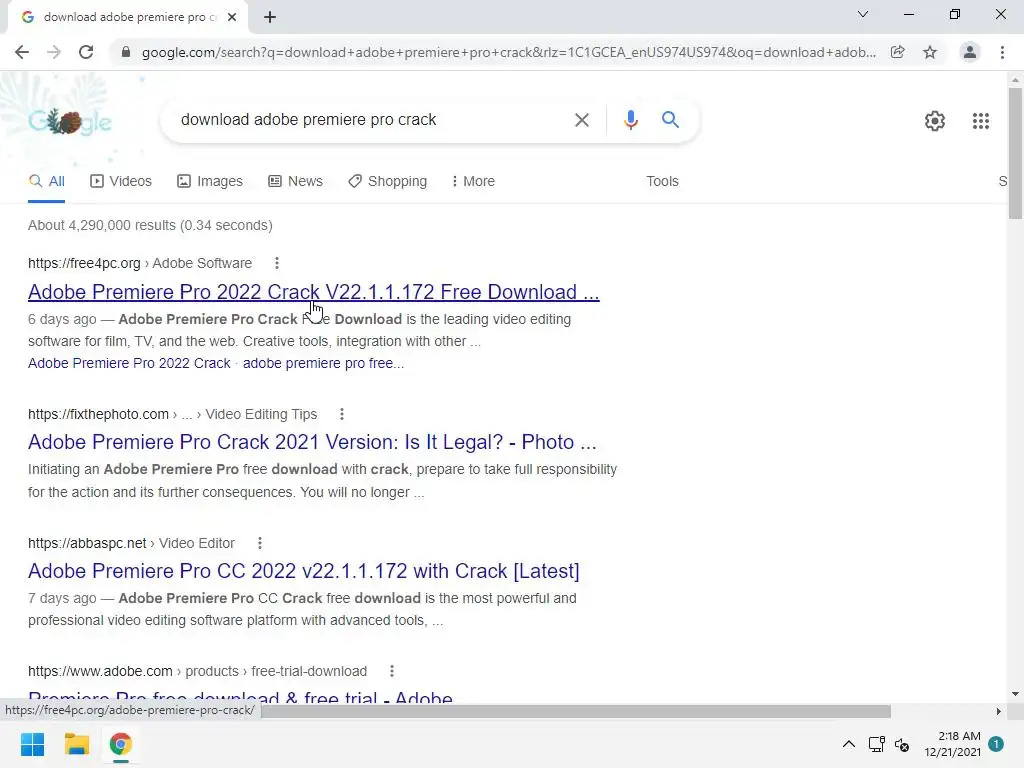The height and width of the screenshot is (768, 1024).
Task: Share this page via address bar icon
Action: tap(898, 52)
